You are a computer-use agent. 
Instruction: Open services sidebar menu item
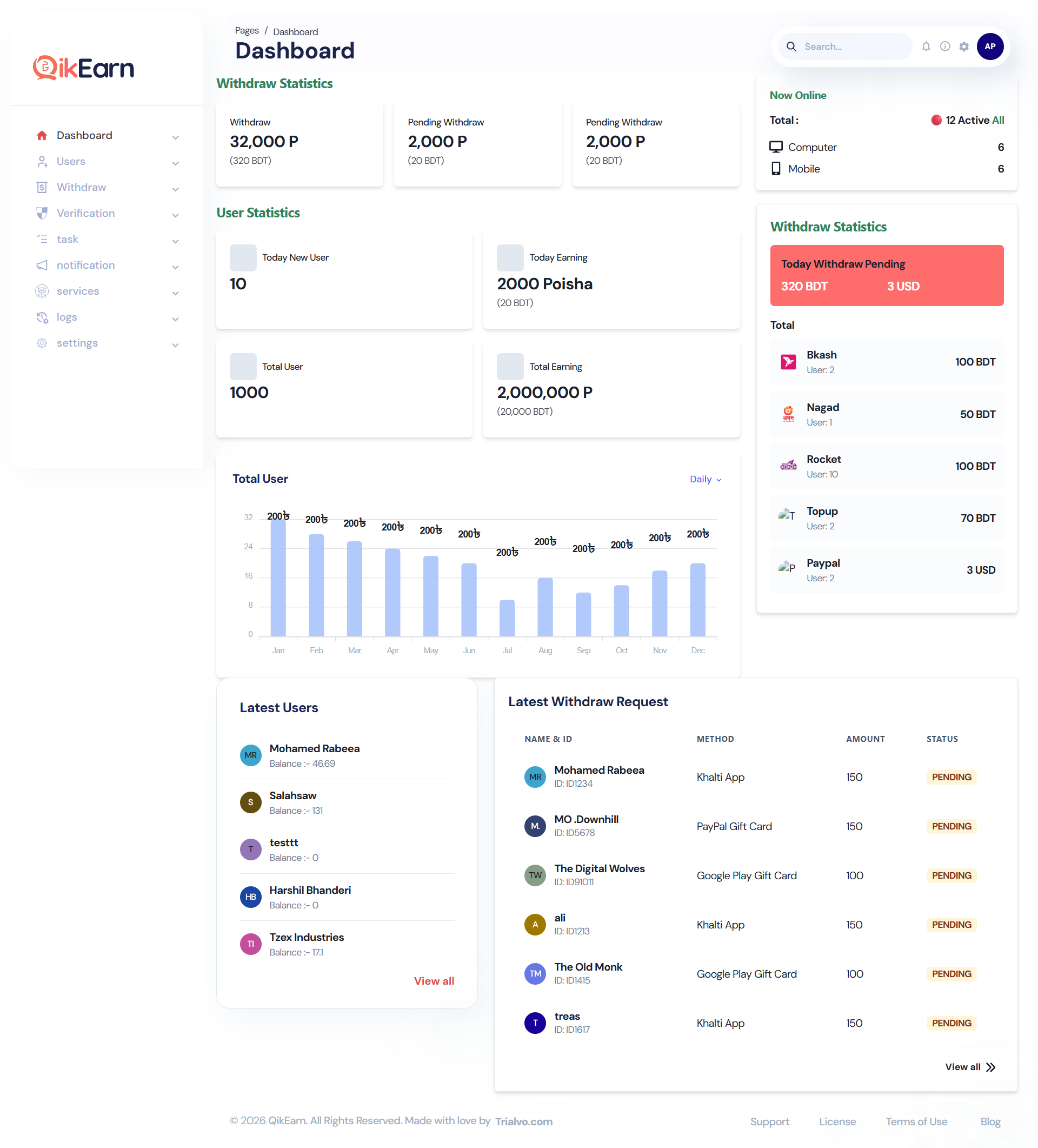pos(107,291)
